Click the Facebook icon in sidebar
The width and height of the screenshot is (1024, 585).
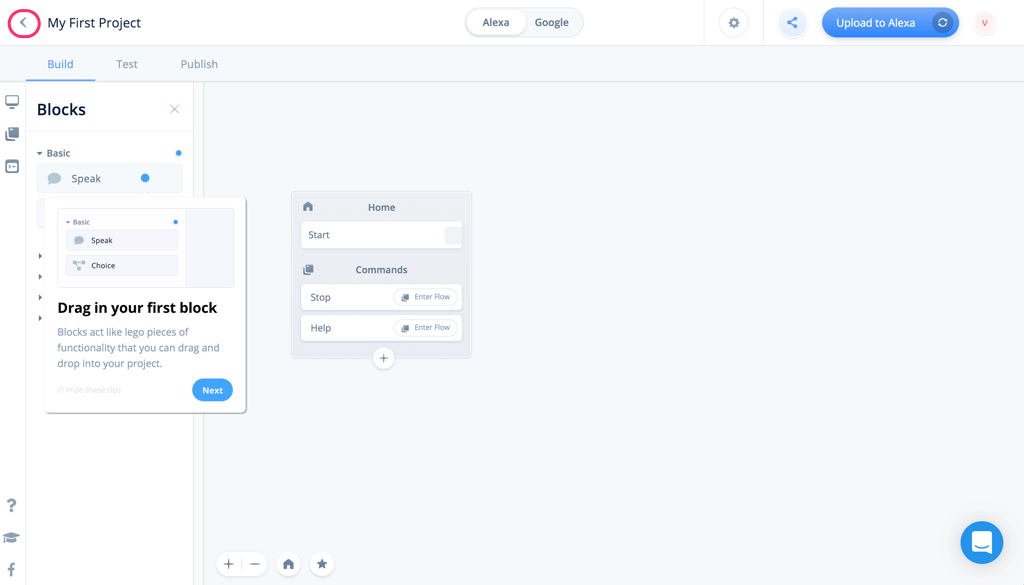pyautogui.click(x=12, y=569)
